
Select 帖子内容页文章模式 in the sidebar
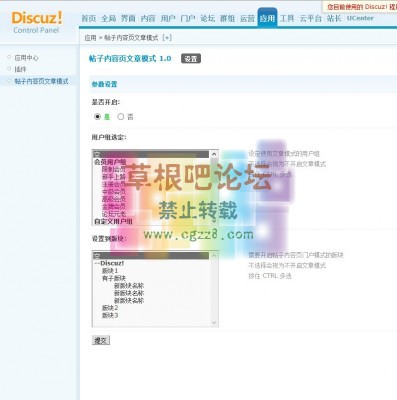(41, 81)
